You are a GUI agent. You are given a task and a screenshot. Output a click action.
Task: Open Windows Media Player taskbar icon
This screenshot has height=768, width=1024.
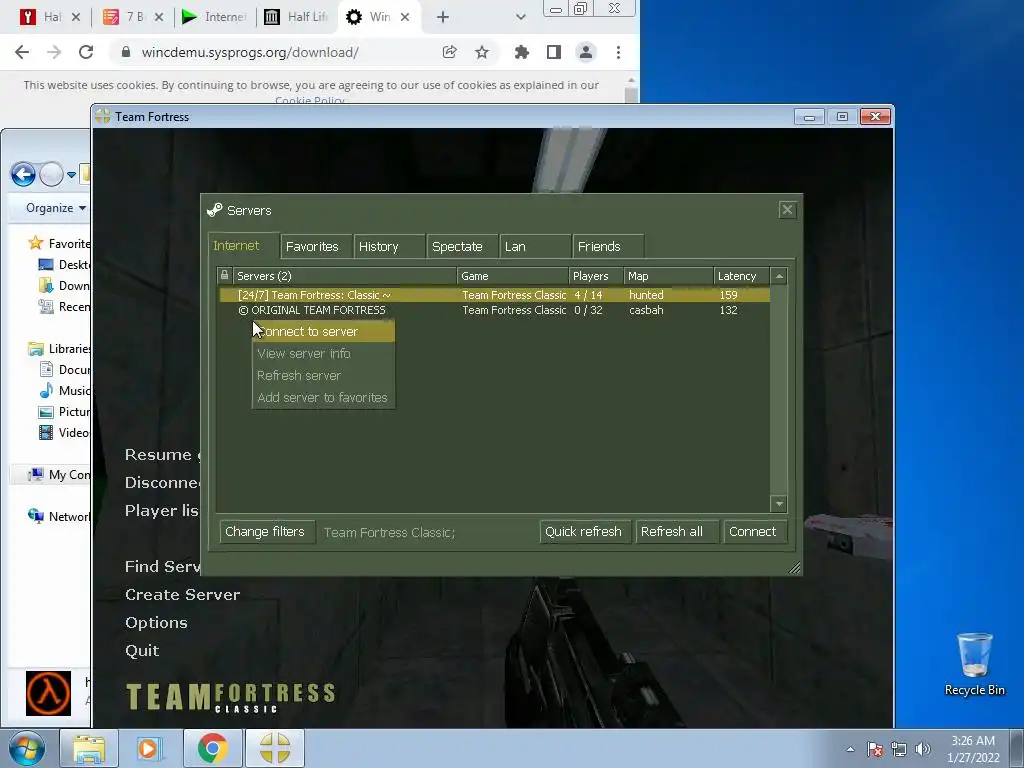(x=150, y=748)
